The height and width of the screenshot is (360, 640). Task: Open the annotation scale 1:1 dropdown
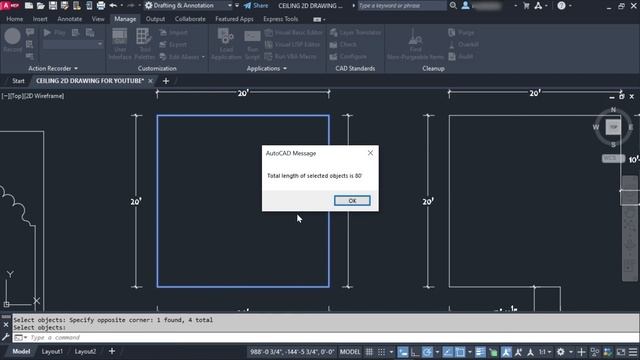point(544,351)
